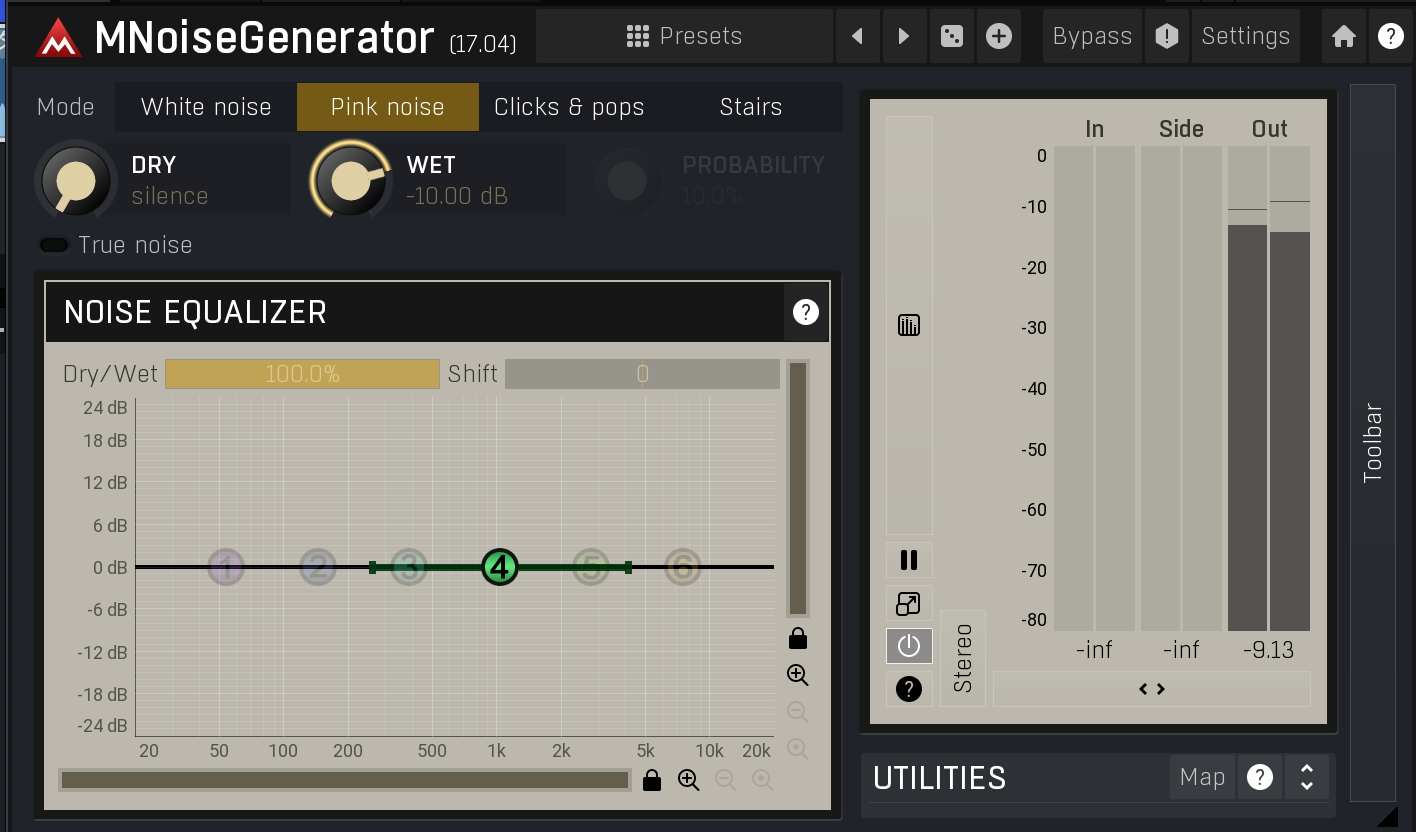Click the Out peak value -9.13
The image size is (1416, 832).
(x=1268, y=650)
